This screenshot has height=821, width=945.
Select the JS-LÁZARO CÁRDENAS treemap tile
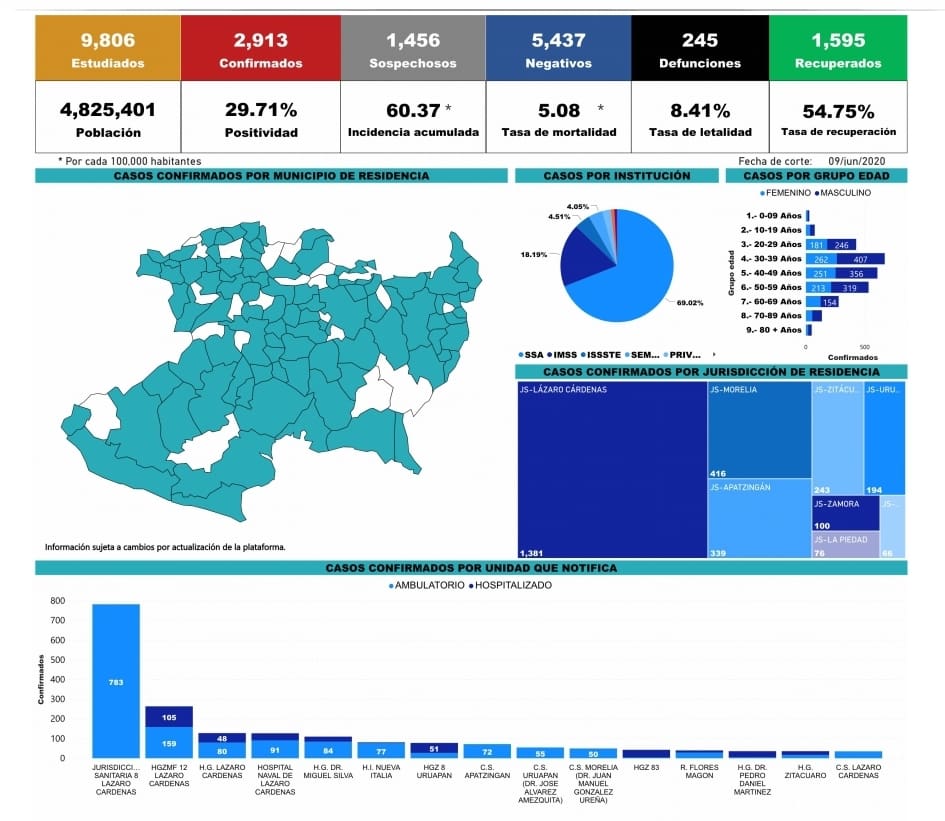(x=611, y=470)
